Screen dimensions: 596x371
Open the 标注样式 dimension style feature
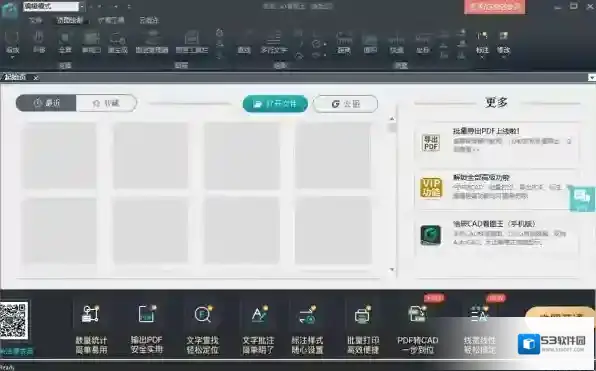pyautogui.click(x=307, y=329)
